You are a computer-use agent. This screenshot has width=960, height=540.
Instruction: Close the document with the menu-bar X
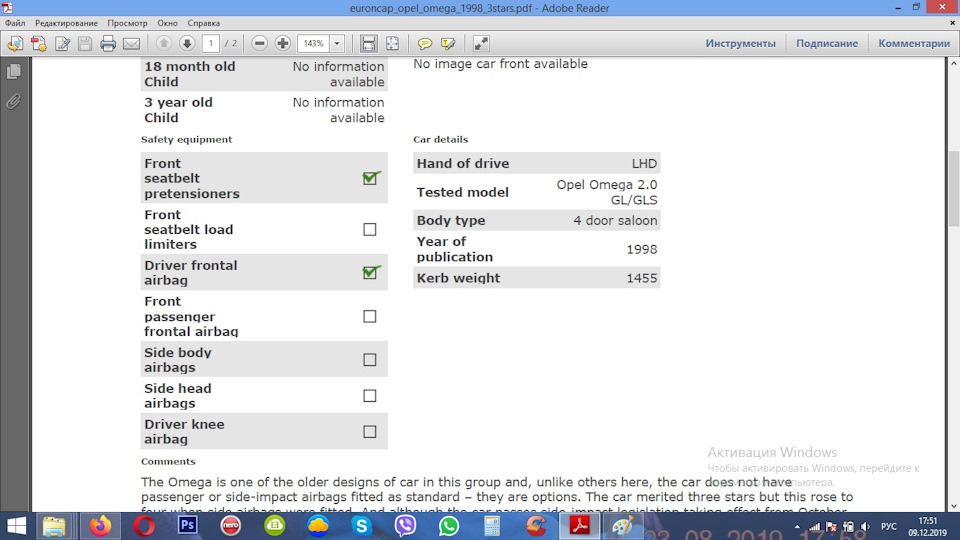[x=952, y=23]
